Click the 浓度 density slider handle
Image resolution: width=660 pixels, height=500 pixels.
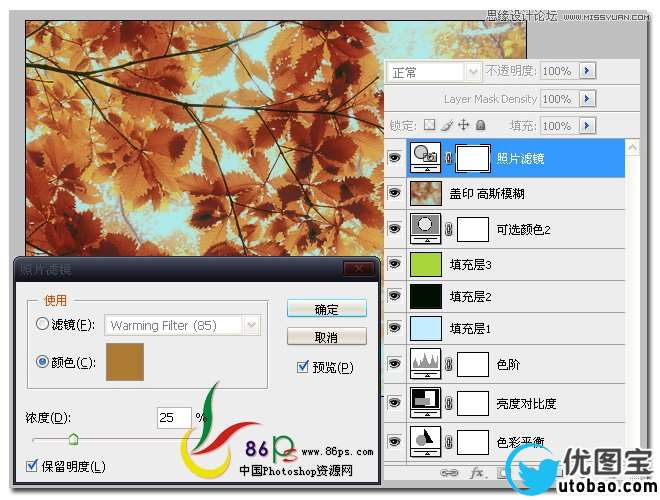73,439
